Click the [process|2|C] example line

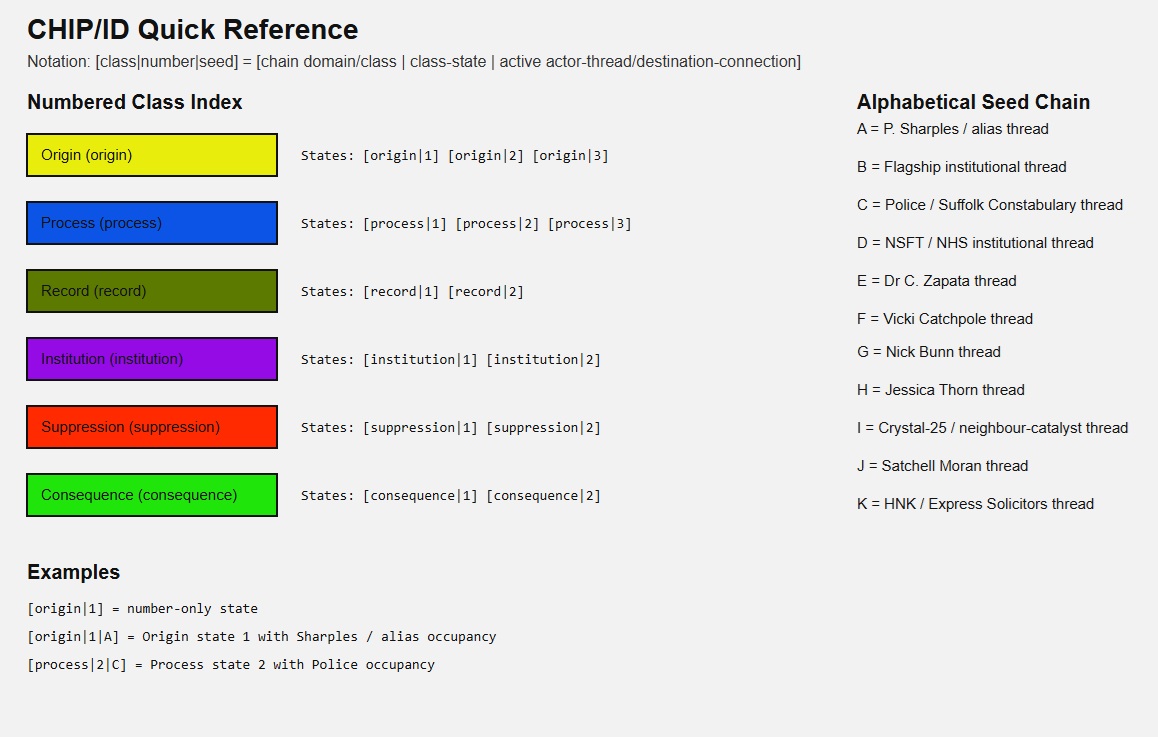231,665
